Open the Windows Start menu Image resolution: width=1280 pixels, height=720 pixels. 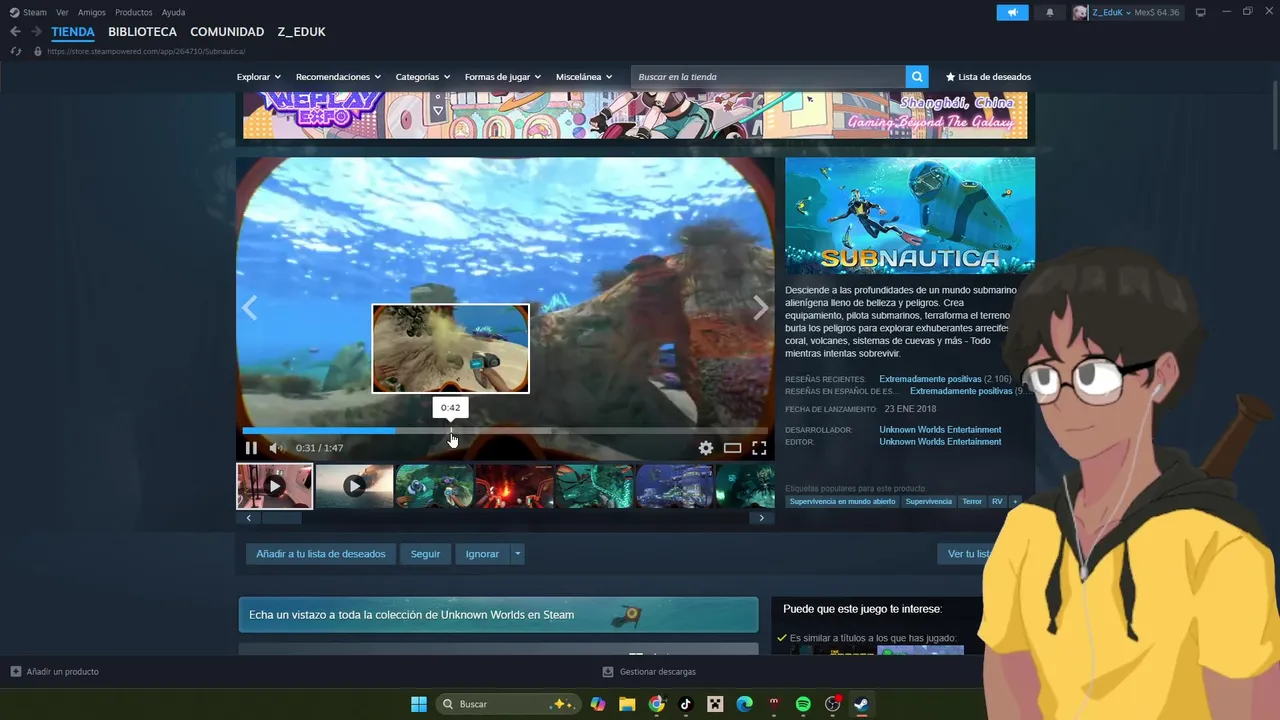click(x=419, y=704)
